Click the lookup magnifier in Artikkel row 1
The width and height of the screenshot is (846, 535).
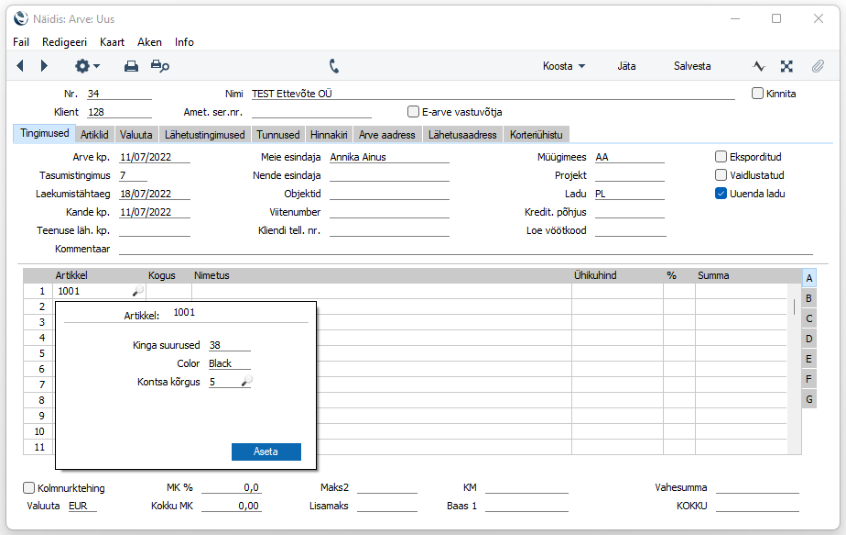point(138,291)
